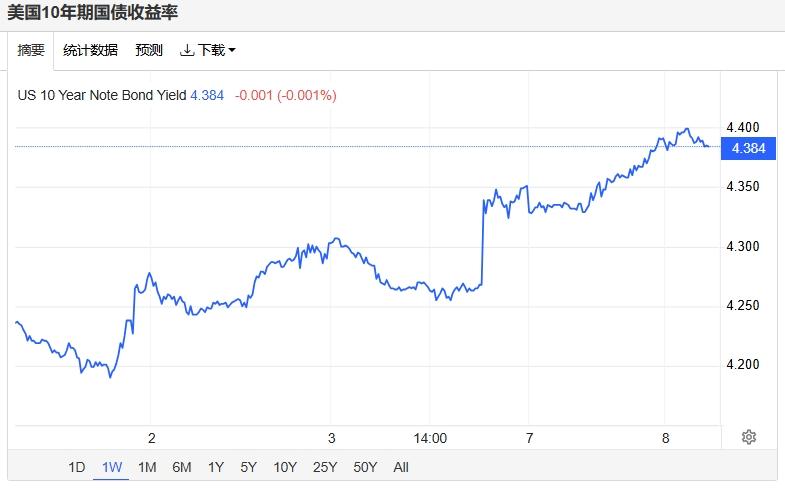Show All historical data range

(401, 467)
